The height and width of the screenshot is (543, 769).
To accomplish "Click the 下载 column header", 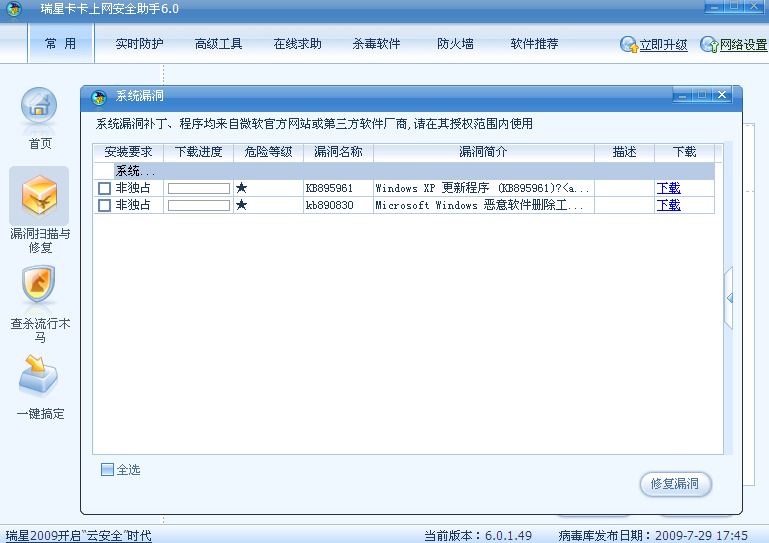I will point(684,153).
